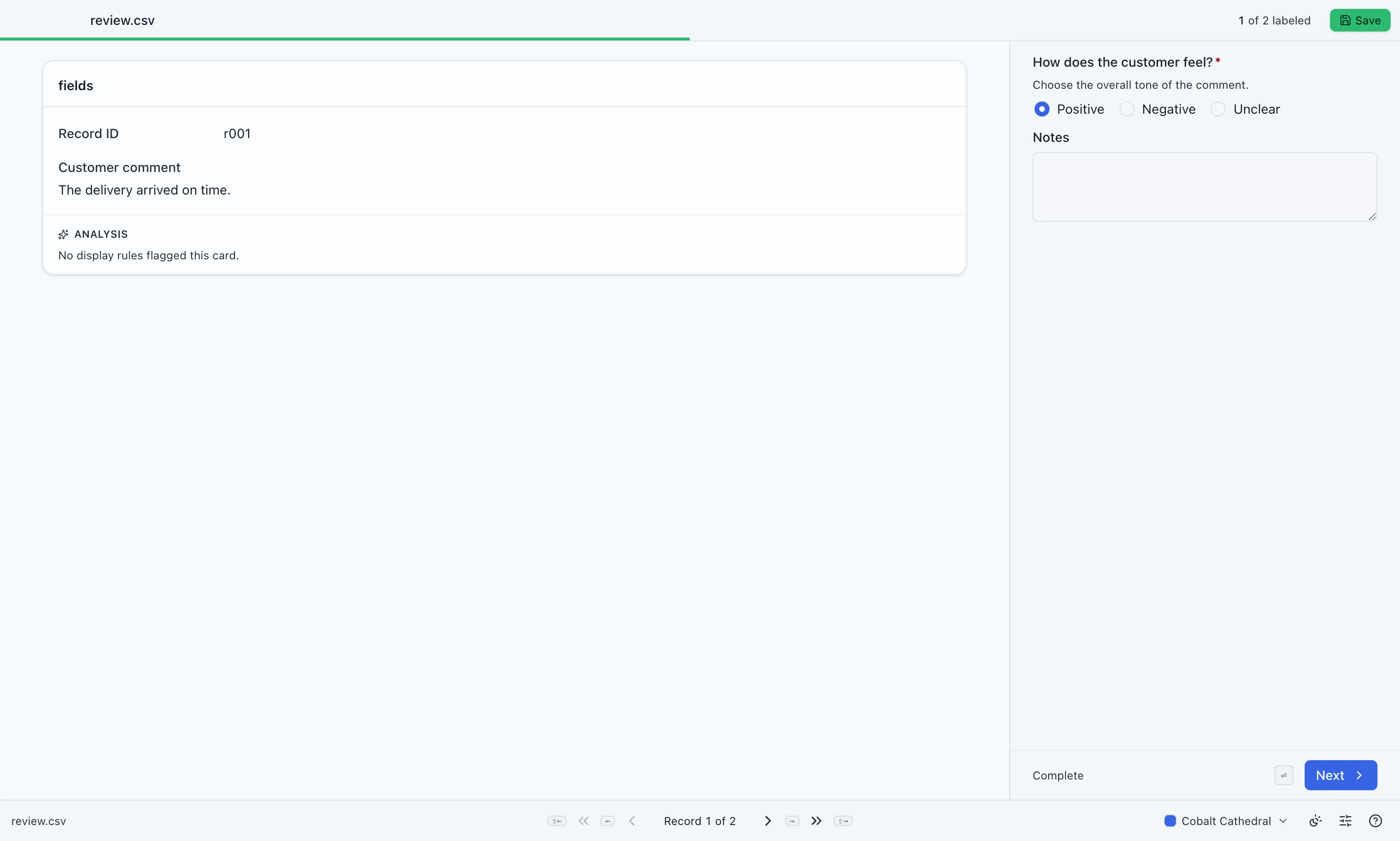Click the 'Record 1 of 2' indicator

click(700, 821)
